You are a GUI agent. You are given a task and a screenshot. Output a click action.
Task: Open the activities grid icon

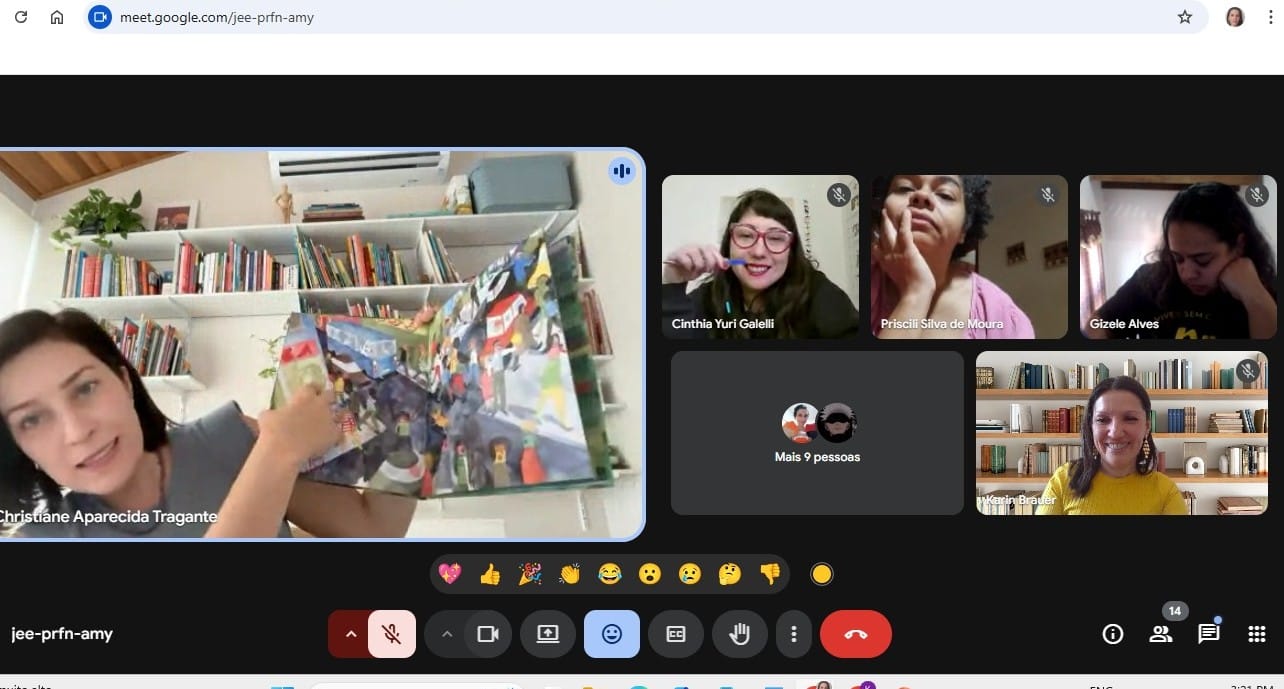pos(1256,634)
